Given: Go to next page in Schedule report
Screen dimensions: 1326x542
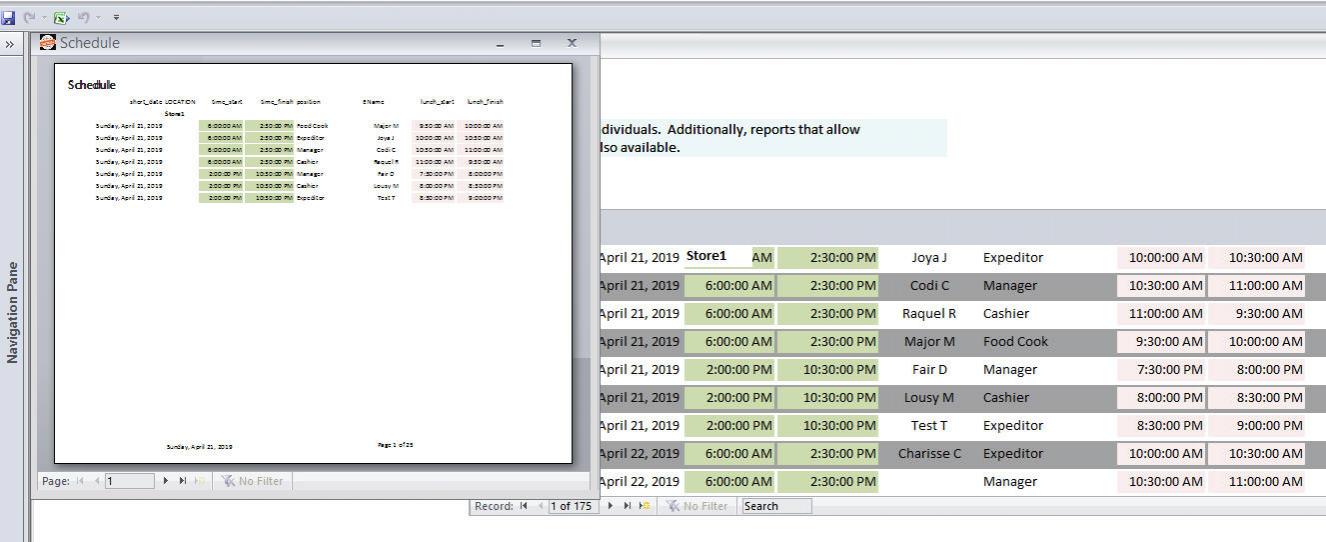Looking at the screenshot, I should (x=166, y=481).
